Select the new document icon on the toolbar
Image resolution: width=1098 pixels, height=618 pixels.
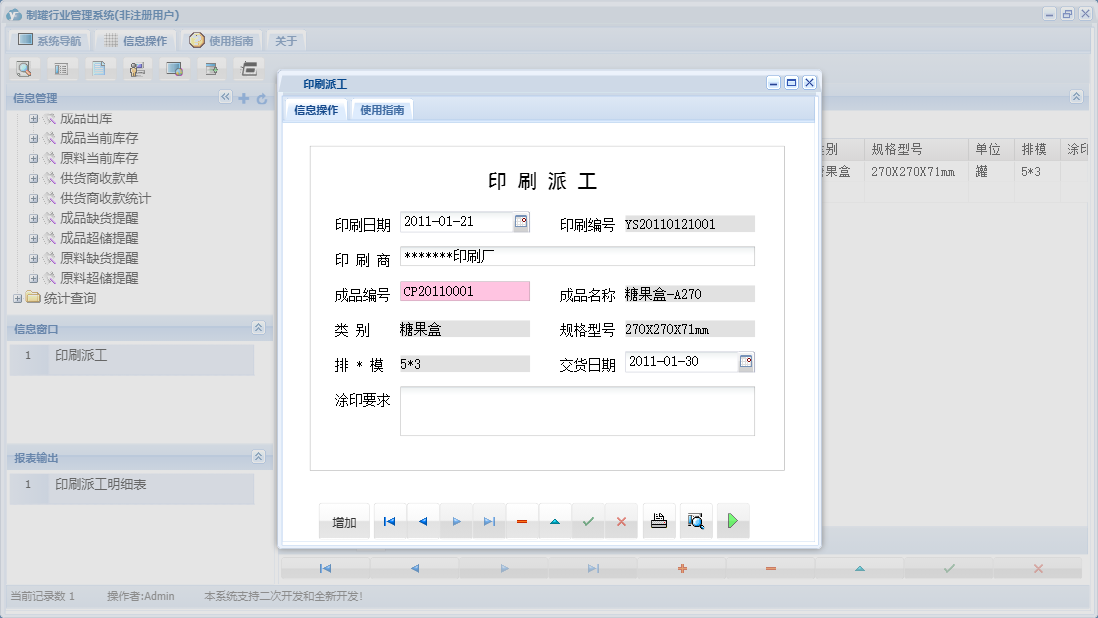99,68
